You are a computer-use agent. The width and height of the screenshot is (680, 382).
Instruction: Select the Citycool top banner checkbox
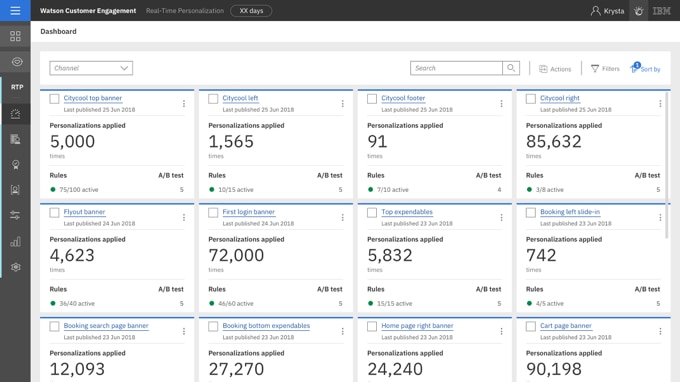pyautogui.click(x=54, y=99)
